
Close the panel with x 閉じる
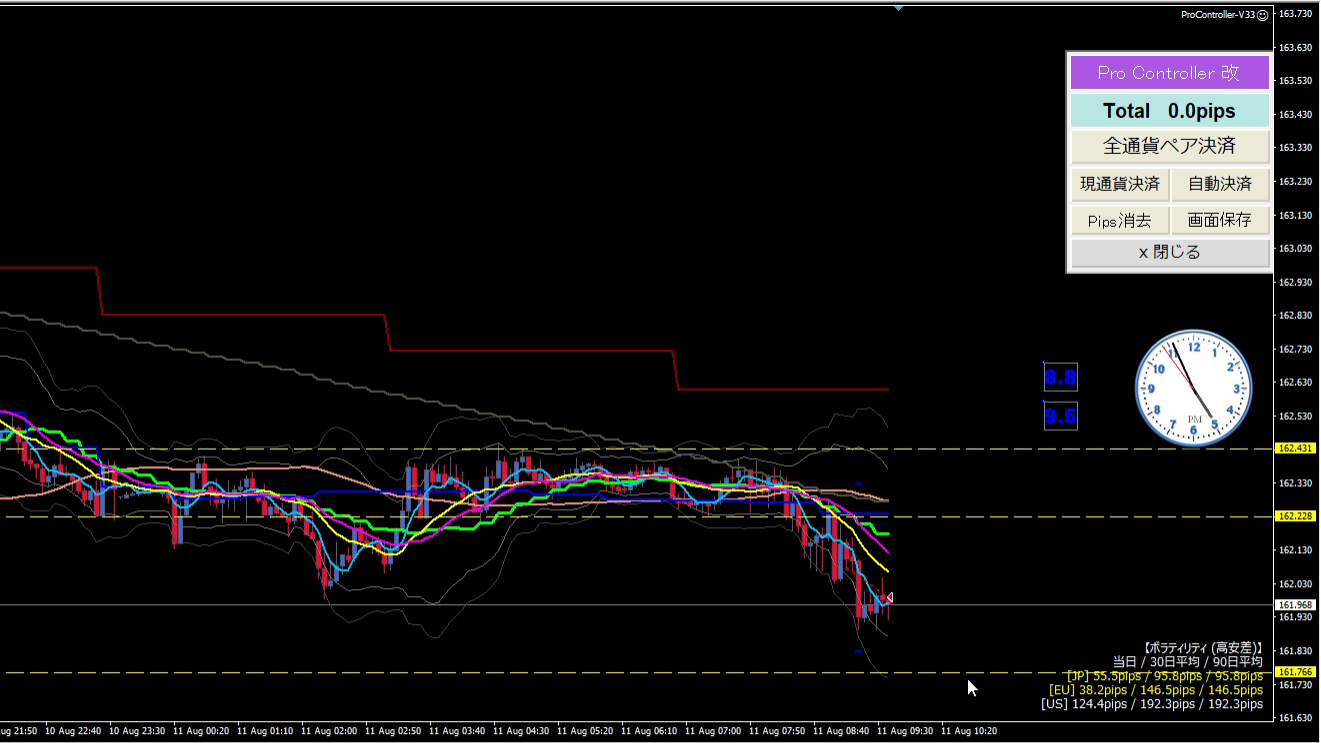click(1170, 253)
